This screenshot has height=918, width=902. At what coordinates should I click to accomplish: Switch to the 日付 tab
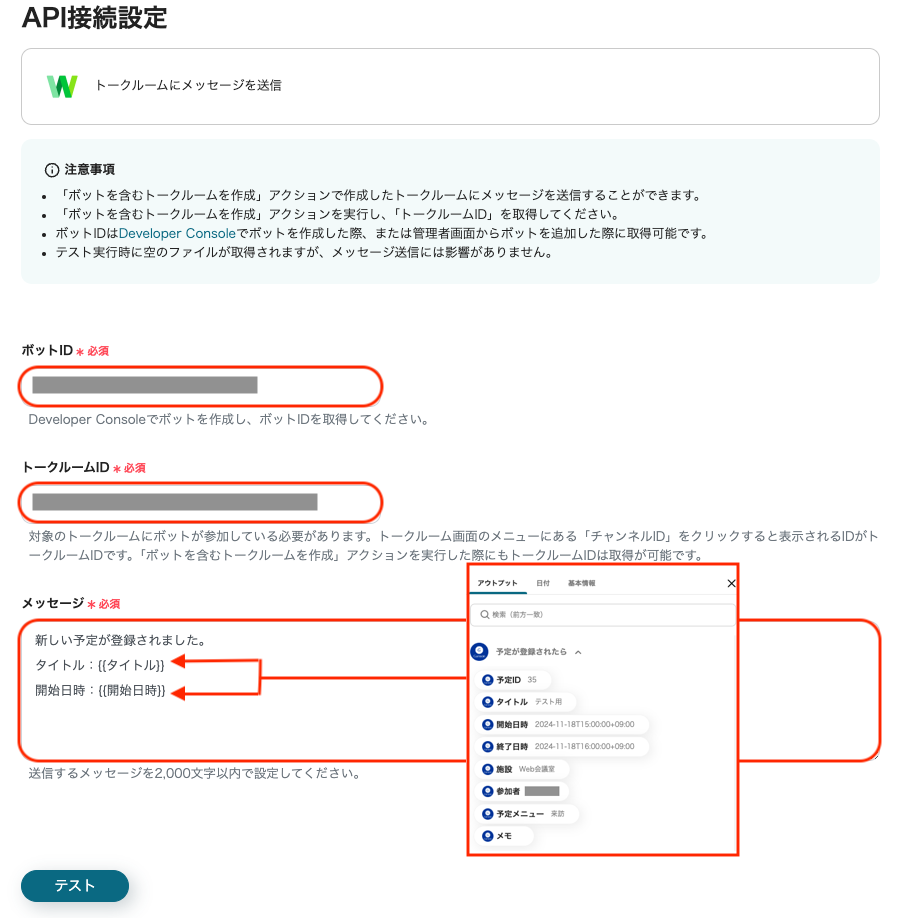pyautogui.click(x=543, y=583)
